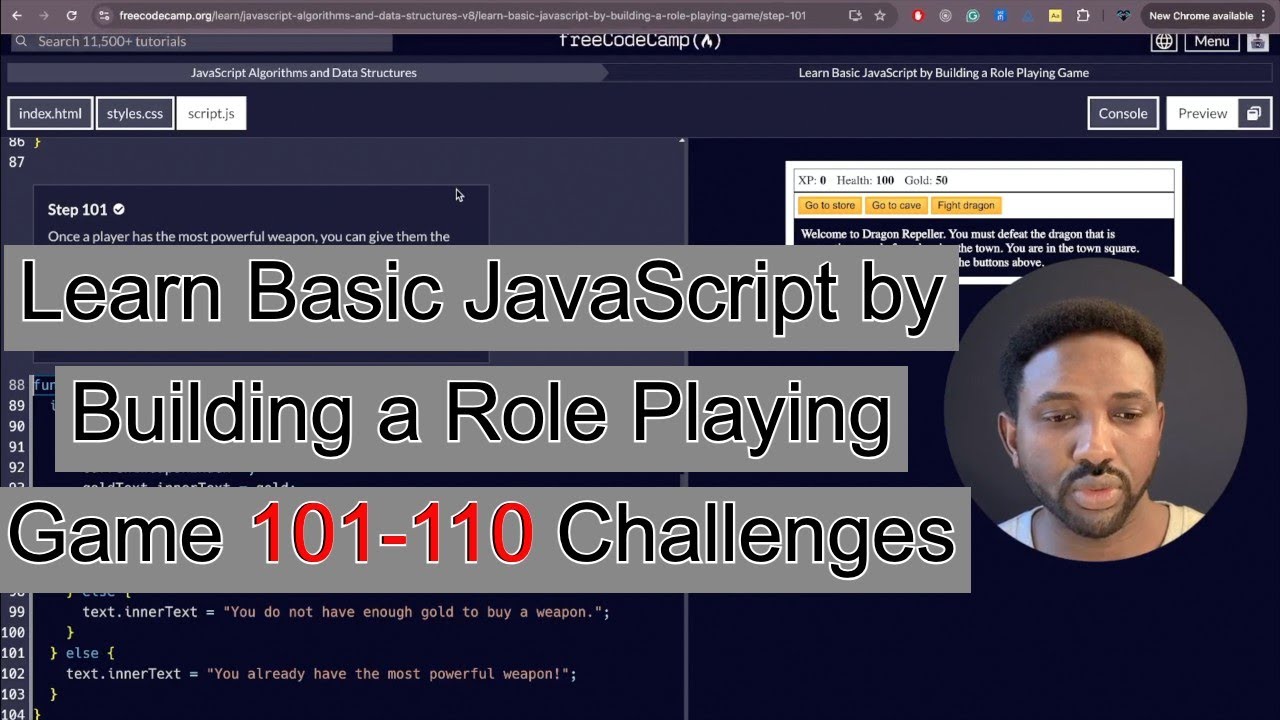This screenshot has height=720, width=1280.
Task: Open the grey circular target extension icon
Action: click(946, 16)
